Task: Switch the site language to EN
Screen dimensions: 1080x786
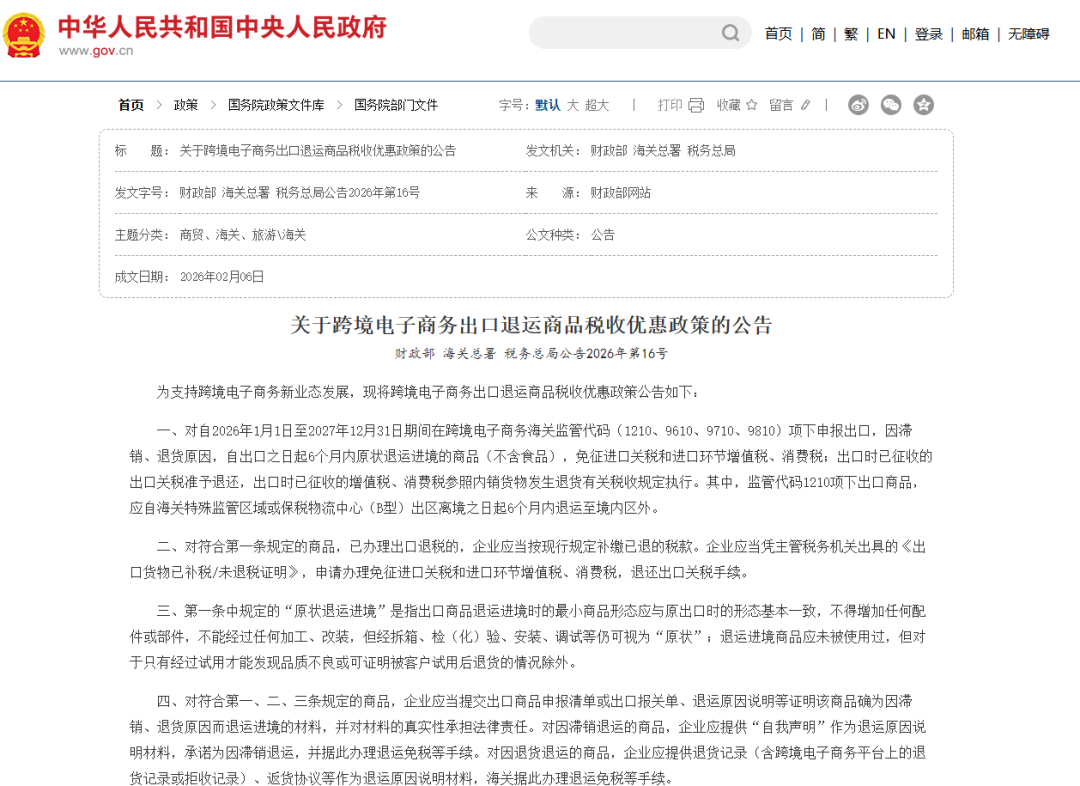Action: coord(885,33)
